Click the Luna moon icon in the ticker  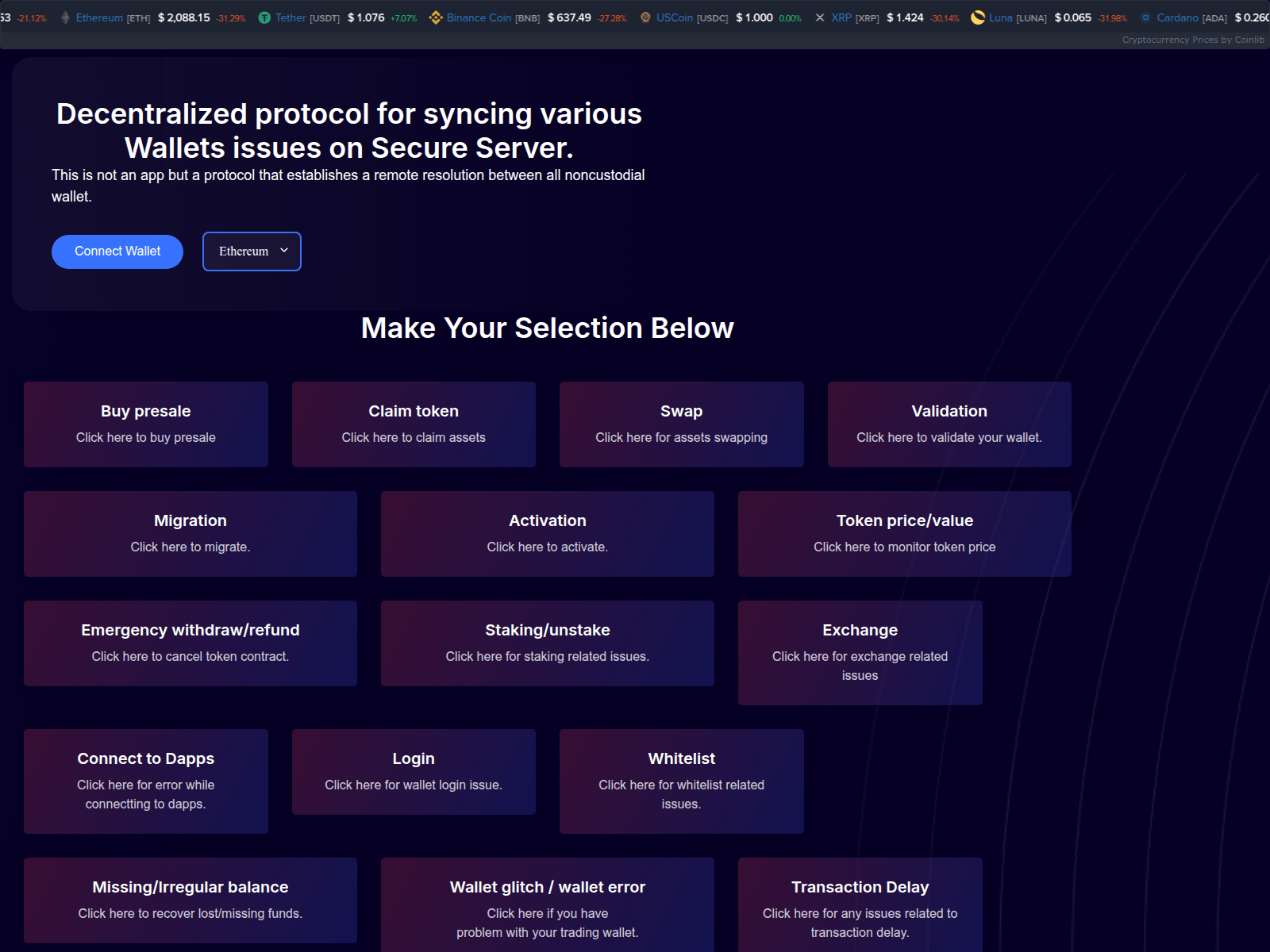(979, 17)
